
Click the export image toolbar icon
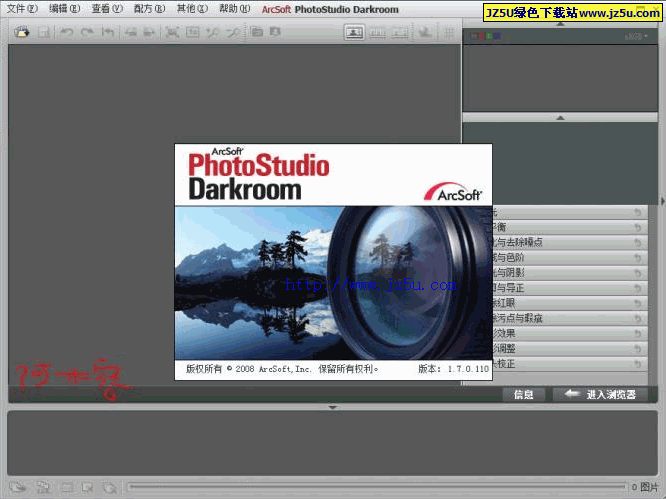pos(425,32)
